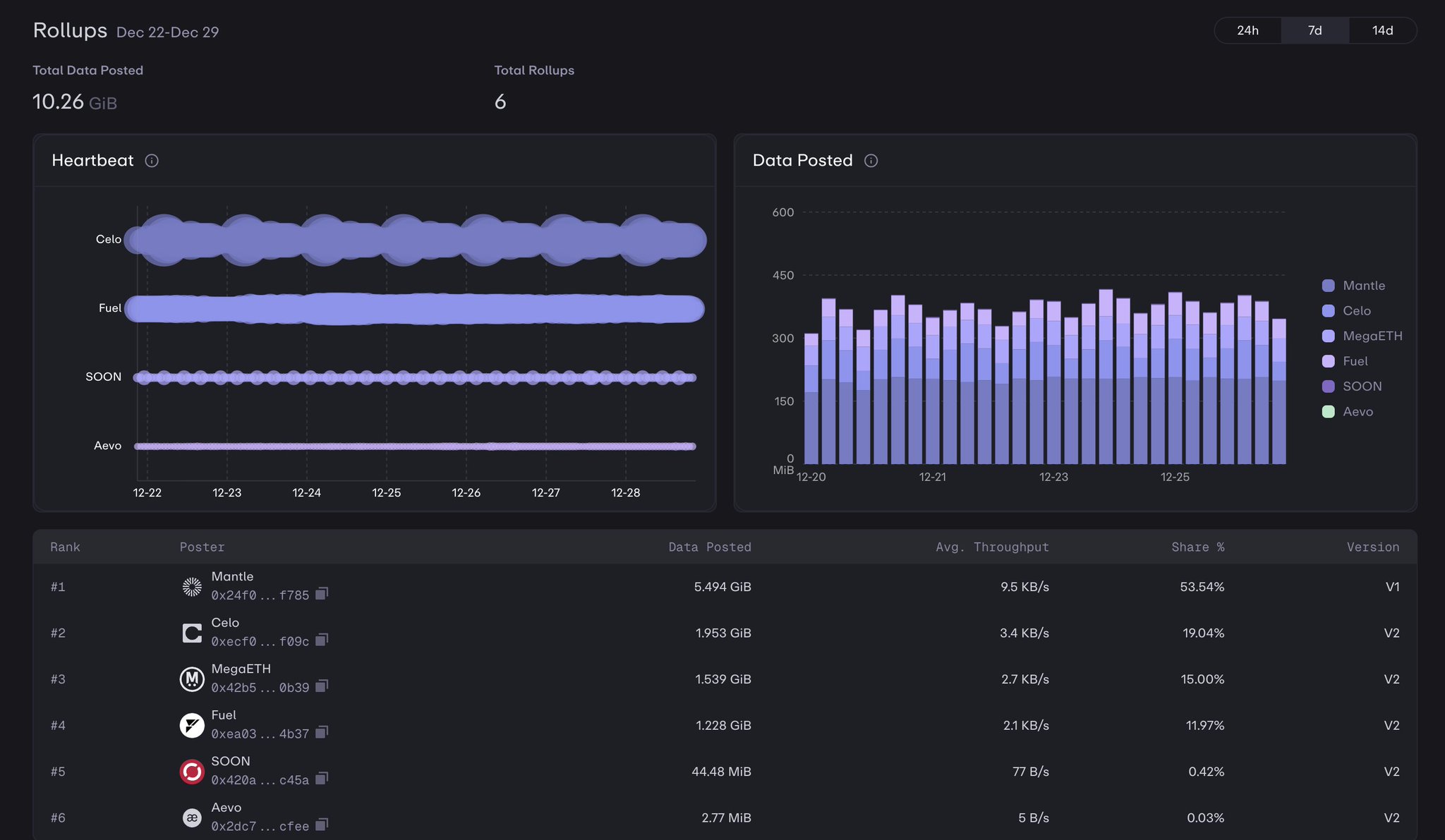
Task: Click the Heartbeat info icon
Action: pos(152,161)
